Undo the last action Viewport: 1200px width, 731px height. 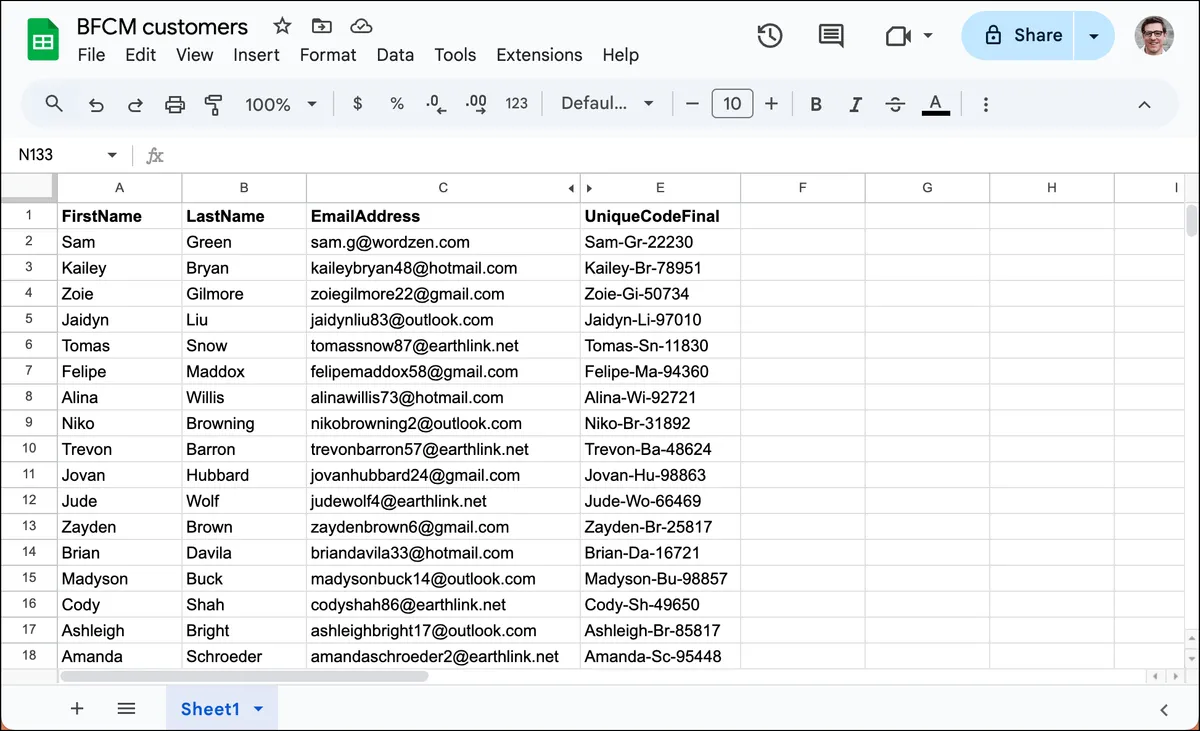tap(96, 104)
